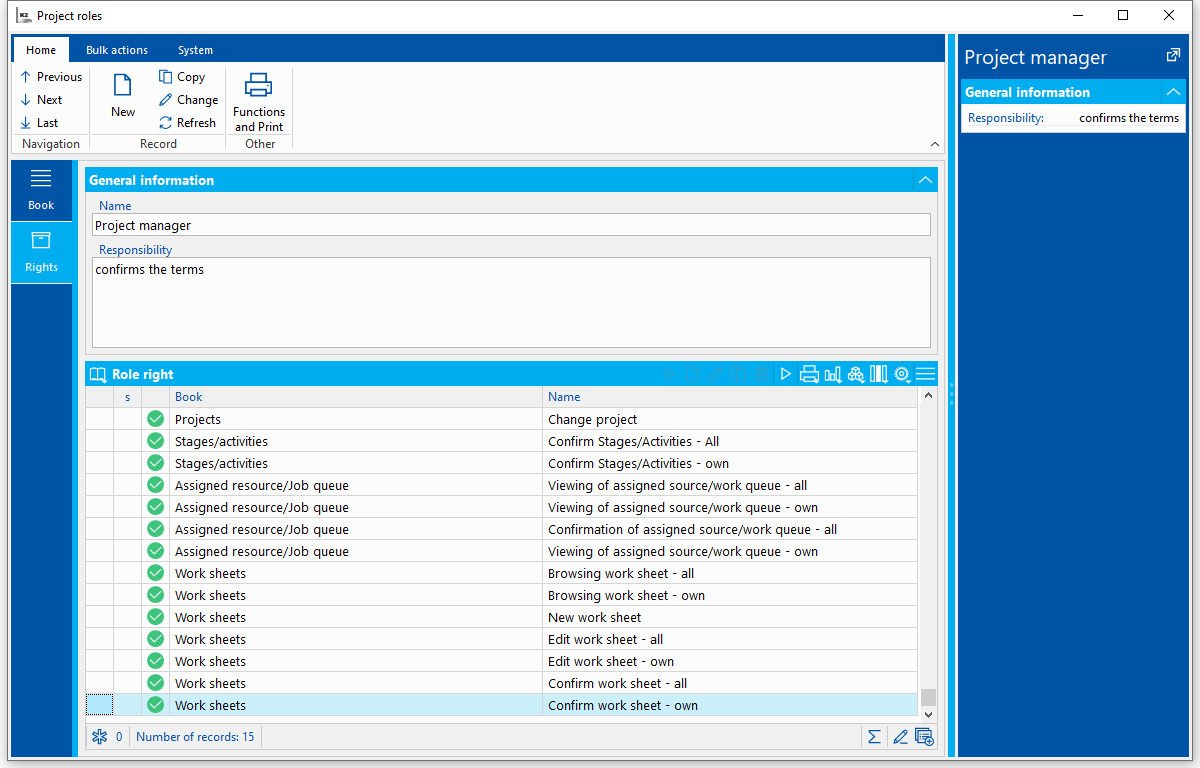Click the pencil edit icon in status bar
The width and height of the screenshot is (1200, 768).
pyautogui.click(x=900, y=737)
